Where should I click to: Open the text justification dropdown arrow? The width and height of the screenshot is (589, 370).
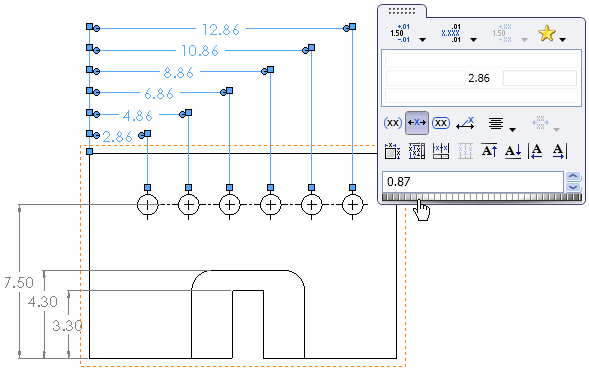[x=512, y=130]
